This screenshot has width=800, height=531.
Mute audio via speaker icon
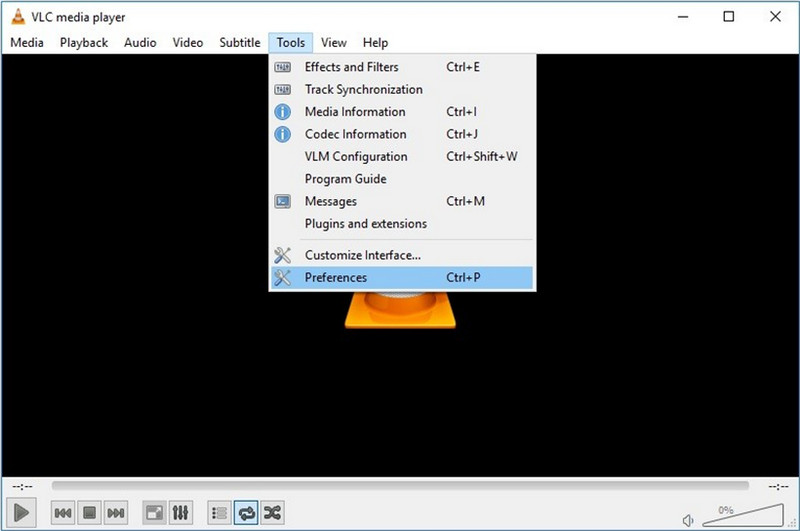pos(689,519)
